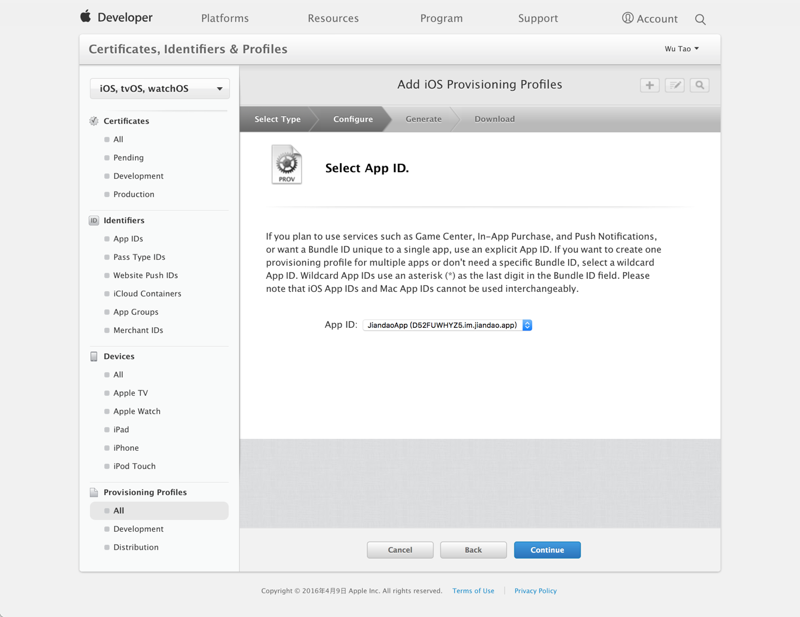Screen dimensions: 800x617
Task: Show iPad devices
Action: pos(121,430)
